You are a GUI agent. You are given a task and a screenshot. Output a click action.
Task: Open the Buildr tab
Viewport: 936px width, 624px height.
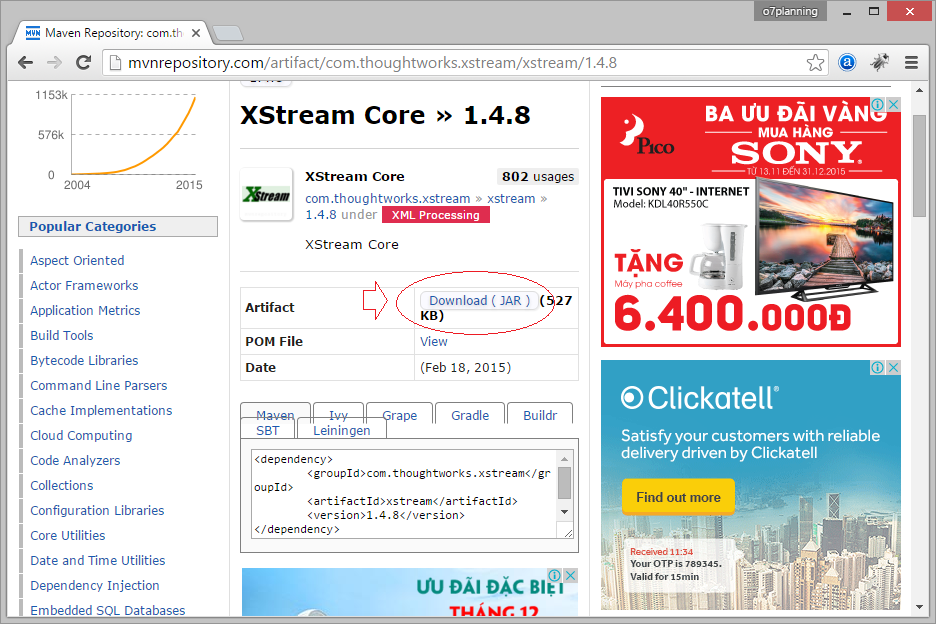540,415
